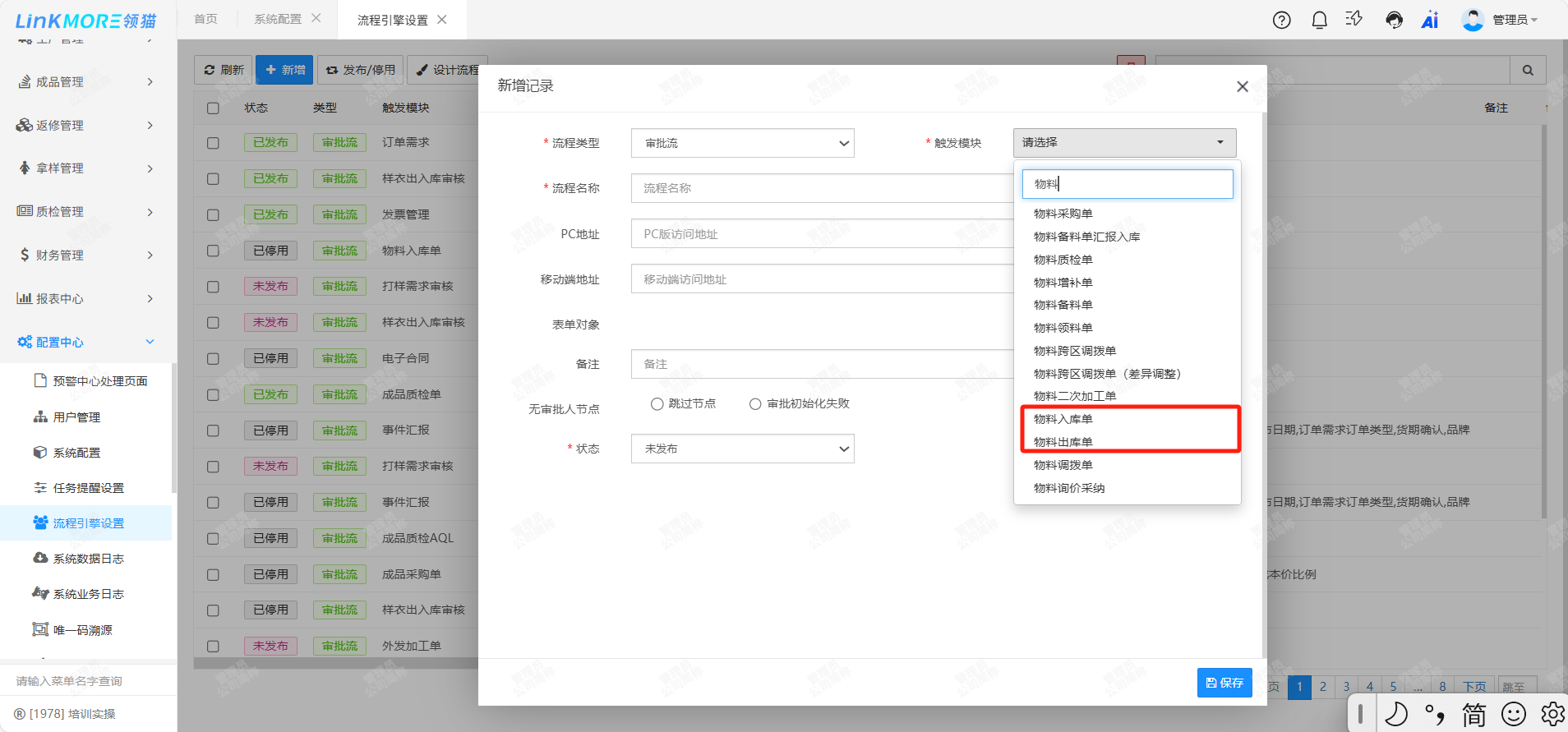The image size is (1568, 732).
Task: Click the help question mark icon
Action: click(x=1281, y=21)
